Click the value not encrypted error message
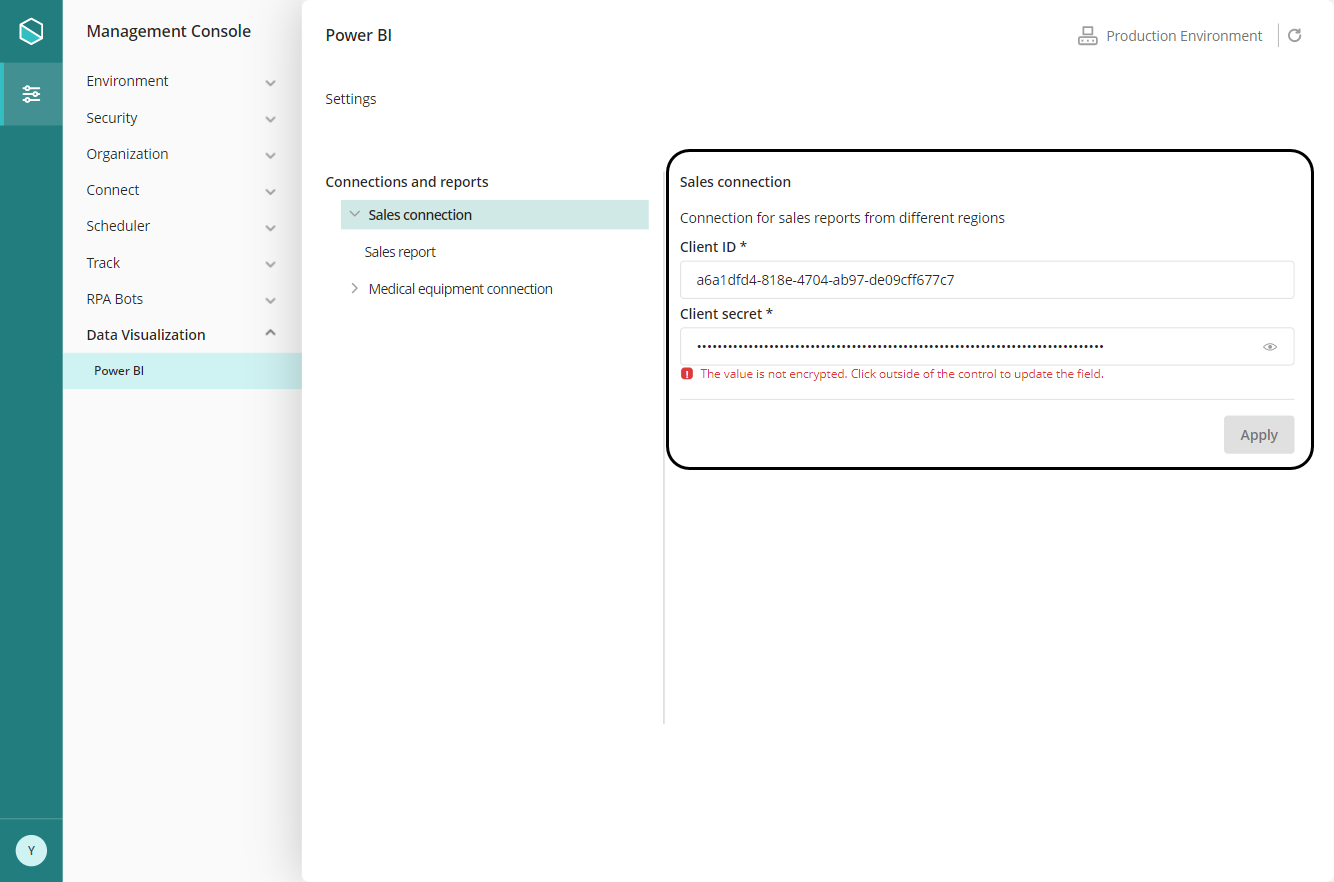The height and width of the screenshot is (882, 1334). [902, 374]
